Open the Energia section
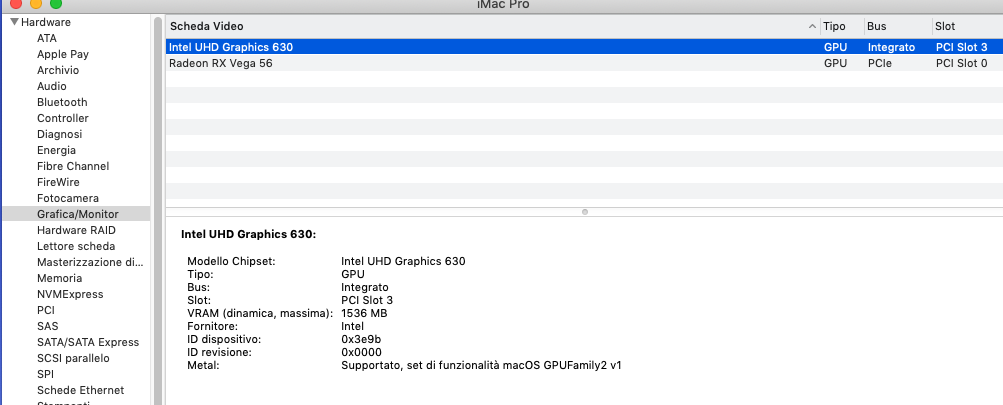 [56, 150]
